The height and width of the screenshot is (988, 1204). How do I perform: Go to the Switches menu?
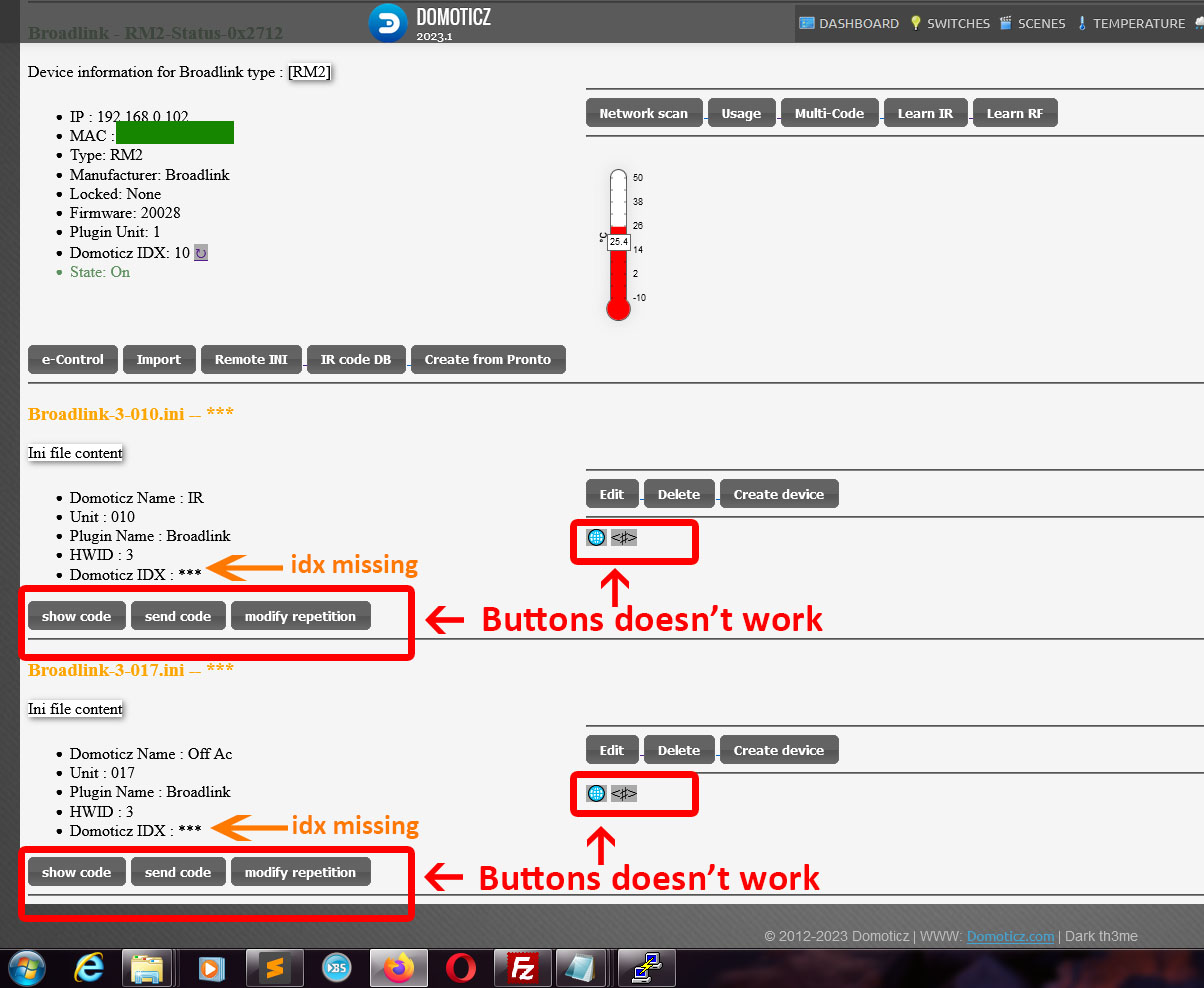(949, 23)
